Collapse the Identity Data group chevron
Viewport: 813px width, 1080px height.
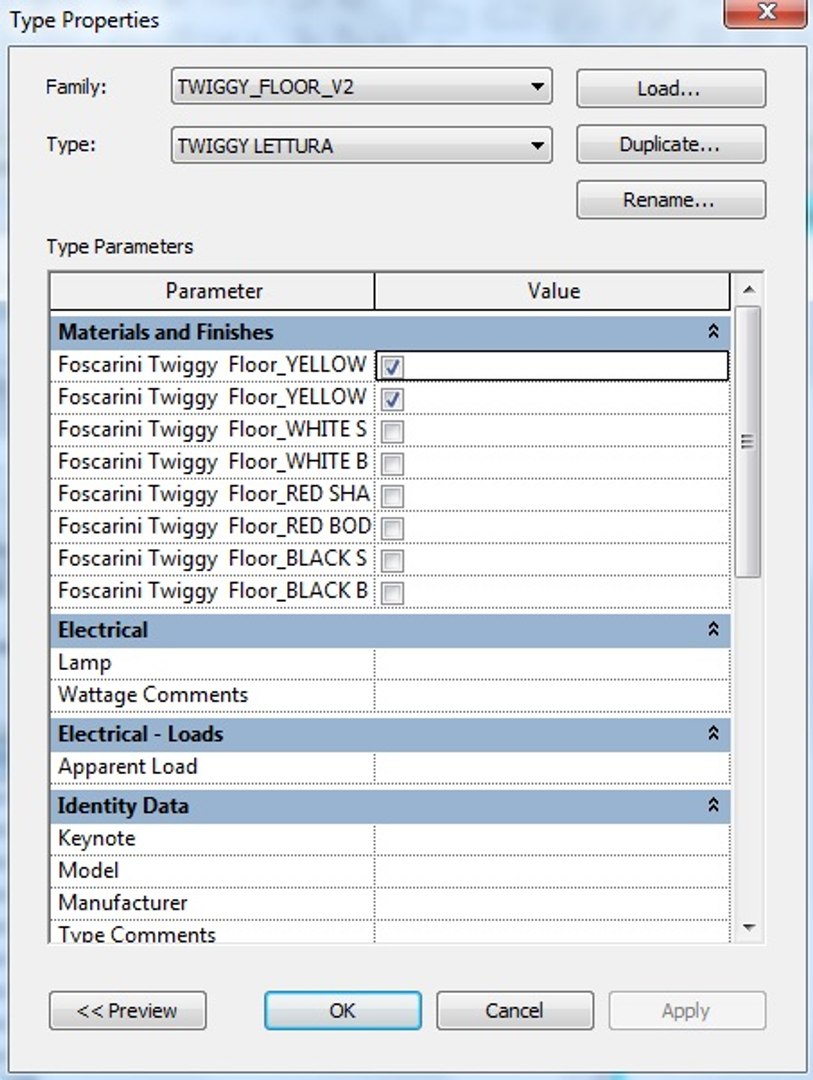[713, 804]
